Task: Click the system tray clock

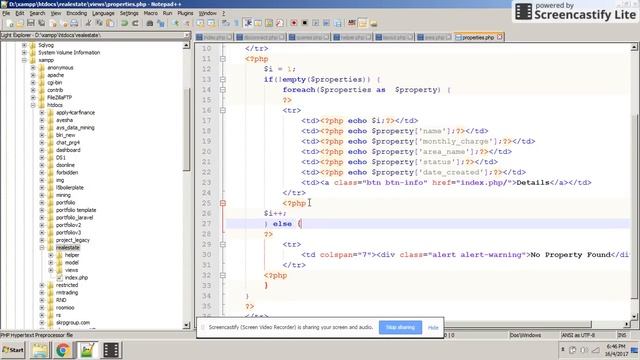Action: pyautogui.click(x=616, y=350)
